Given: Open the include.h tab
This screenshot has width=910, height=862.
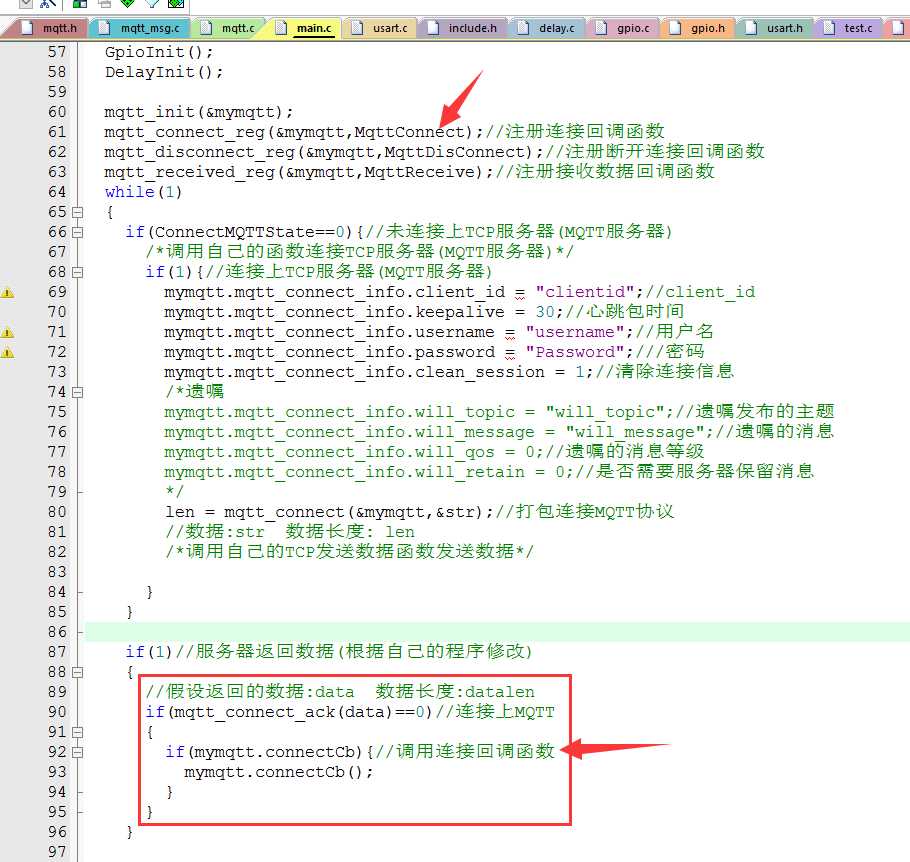Looking at the screenshot, I should pos(462,28).
